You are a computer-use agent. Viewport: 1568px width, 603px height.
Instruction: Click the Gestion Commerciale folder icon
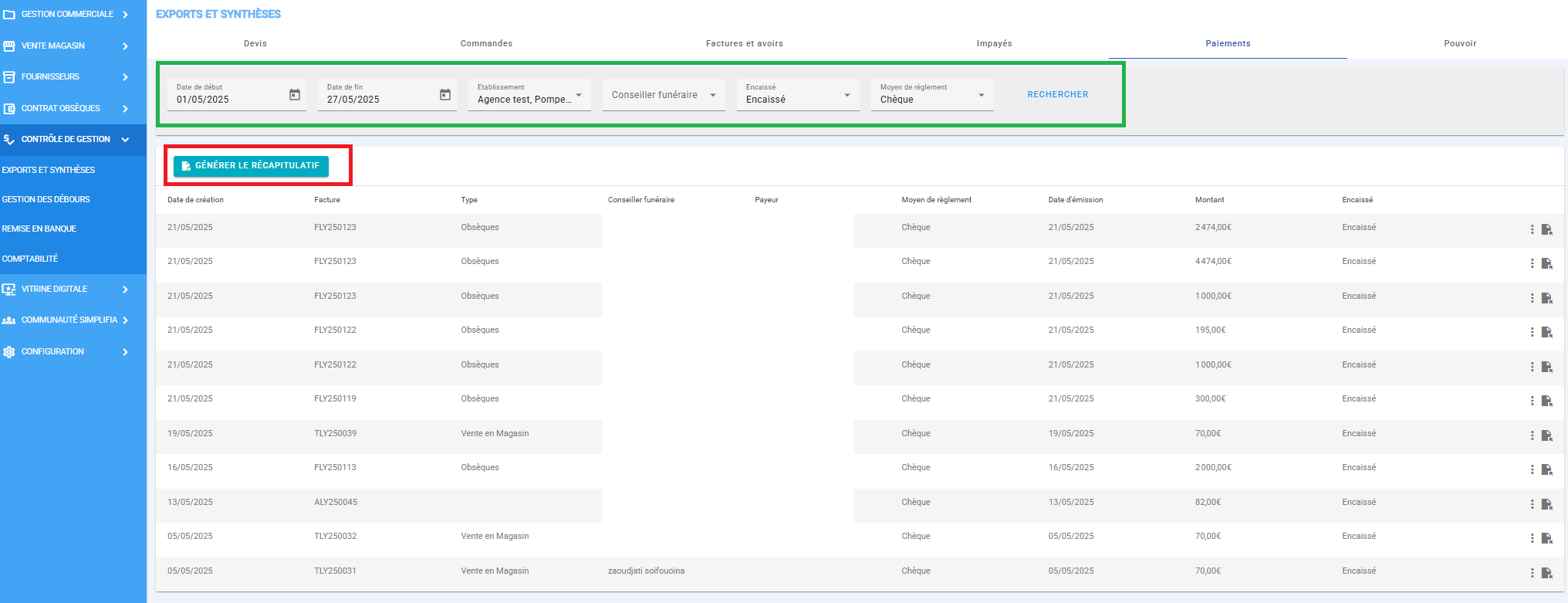(9, 14)
